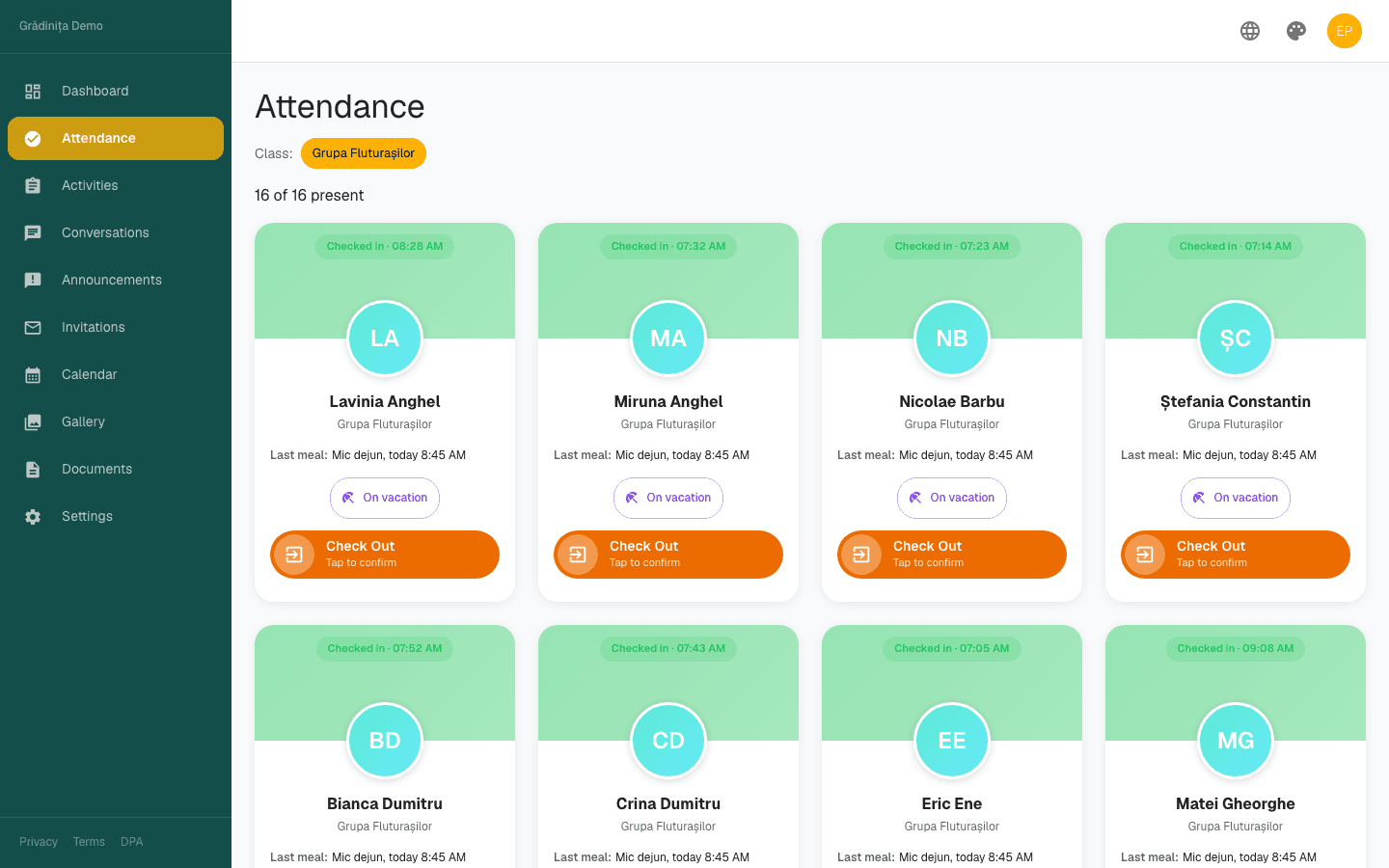The height and width of the screenshot is (868, 1389).
Task: Click the 'Checked in · 07:23 AM' badge
Action: [952, 247]
